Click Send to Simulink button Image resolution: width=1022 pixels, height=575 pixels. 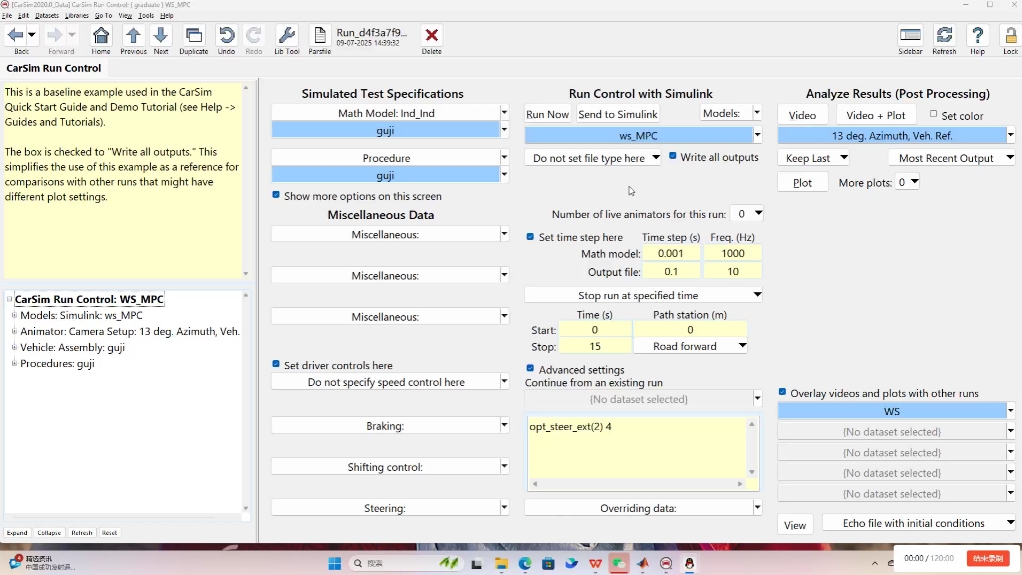[618, 114]
